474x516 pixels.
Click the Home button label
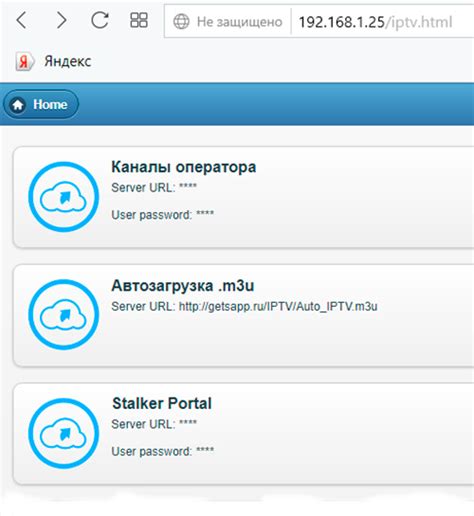[x=50, y=105]
